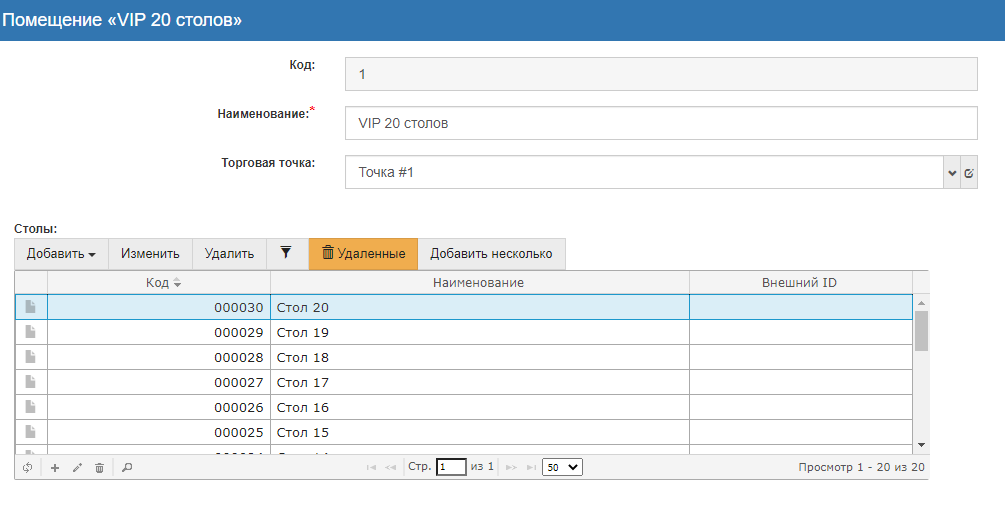The width and height of the screenshot is (1005, 513).
Task: Click the plus icon to add row
Action: (55, 467)
